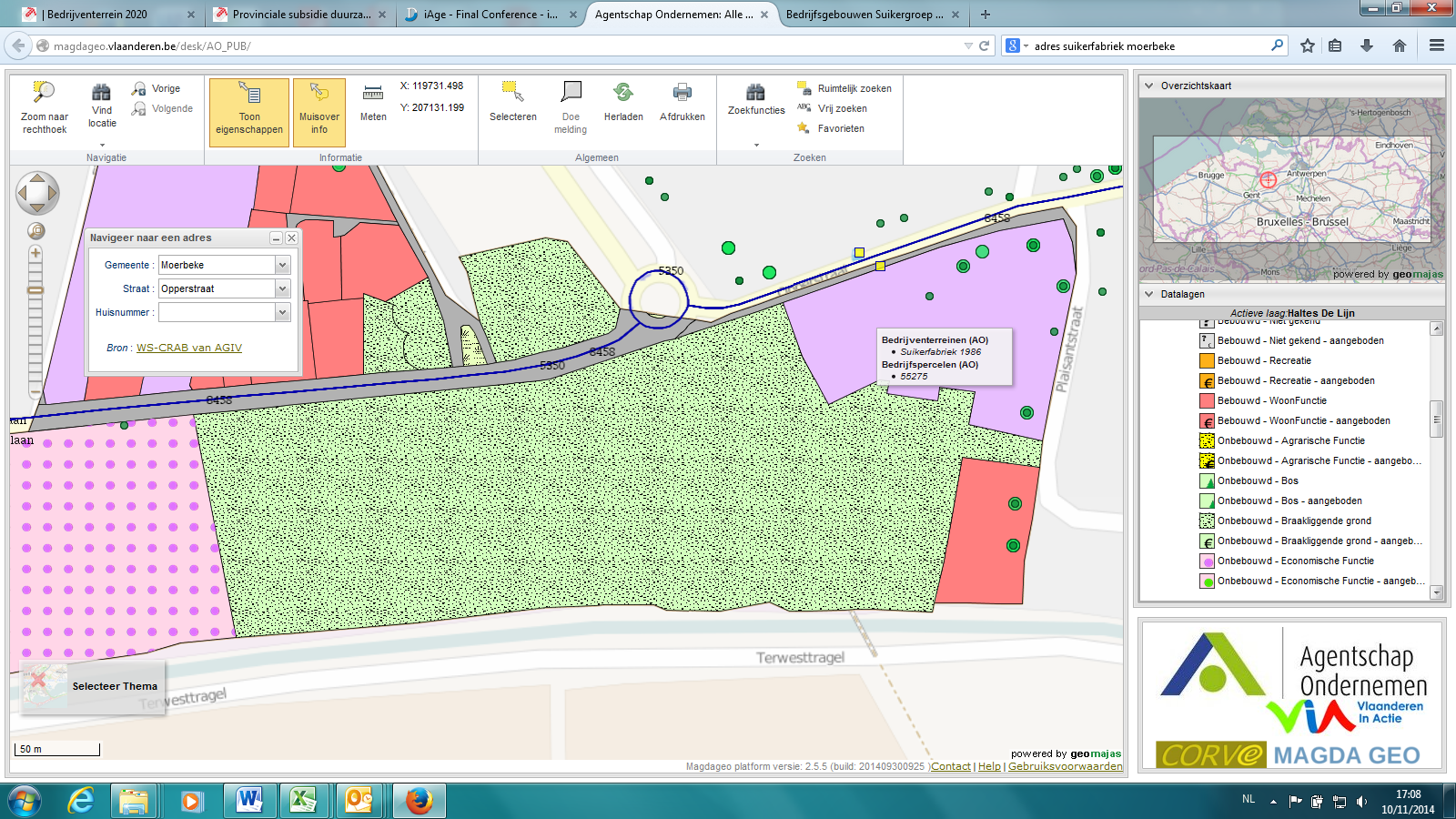Collapse the Datalagen panel

click(1148, 294)
